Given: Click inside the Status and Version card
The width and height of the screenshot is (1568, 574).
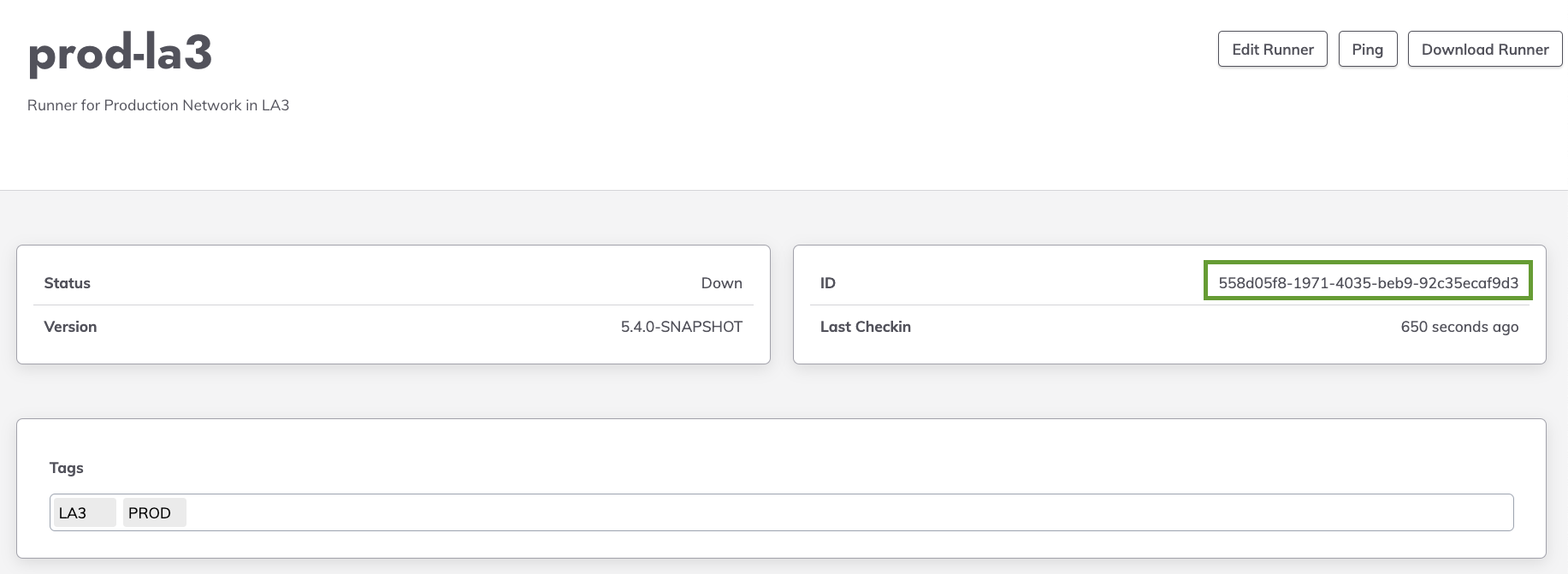Looking at the screenshot, I should pyautogui.click(x=393, y=305).
